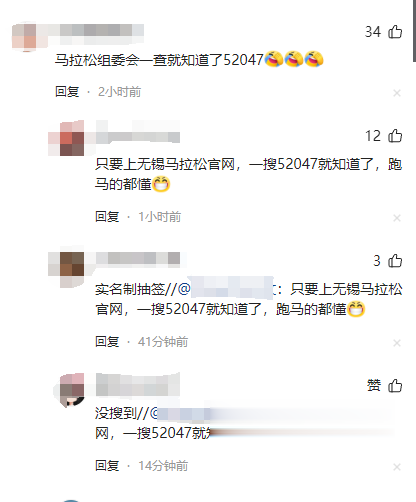Reply to the 1小时前 comment
The image size is (416, 502).
107,217
